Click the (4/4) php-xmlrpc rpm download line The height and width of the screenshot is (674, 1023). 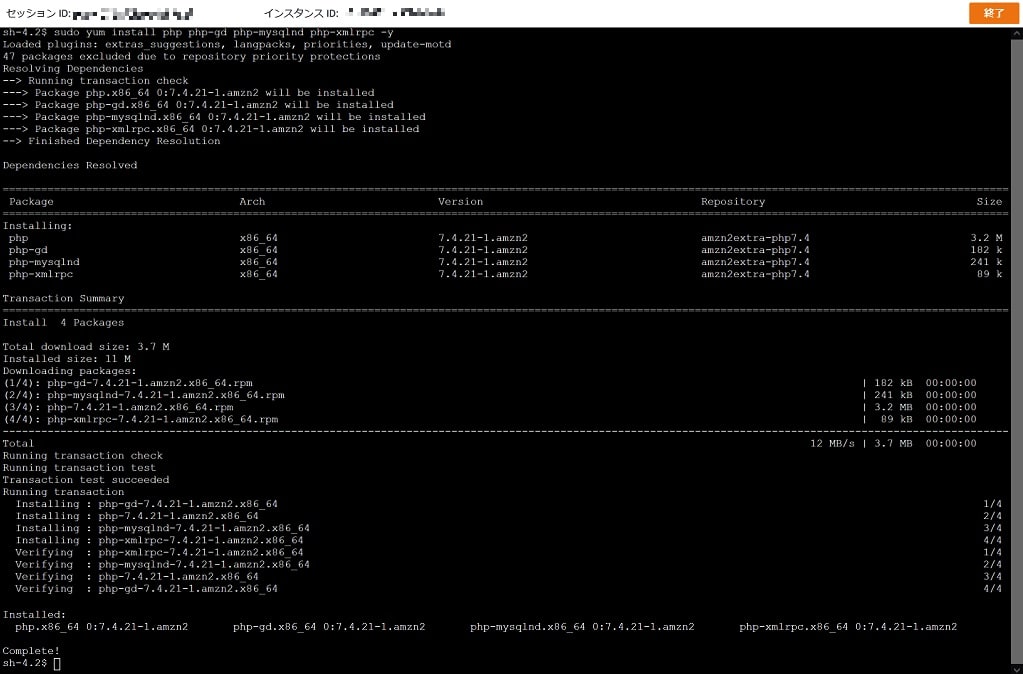coord(489,419)
